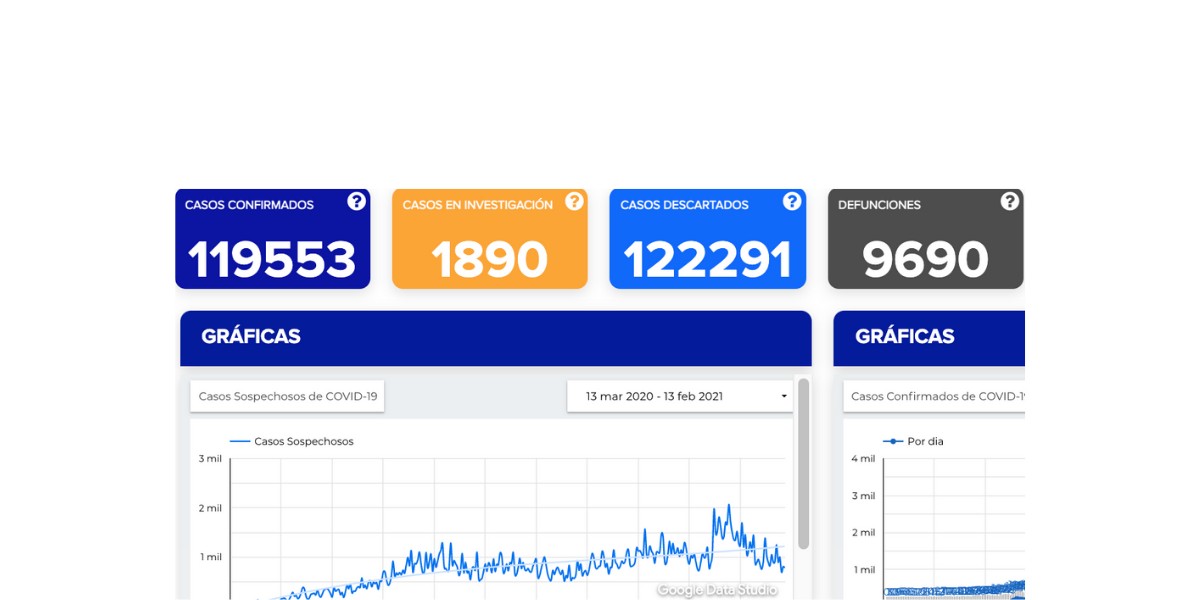This screenshot has height=600, width=1200.
Task: Open the Casos Sospechosos de COVID-19 selector
Action: click(288, 396)
